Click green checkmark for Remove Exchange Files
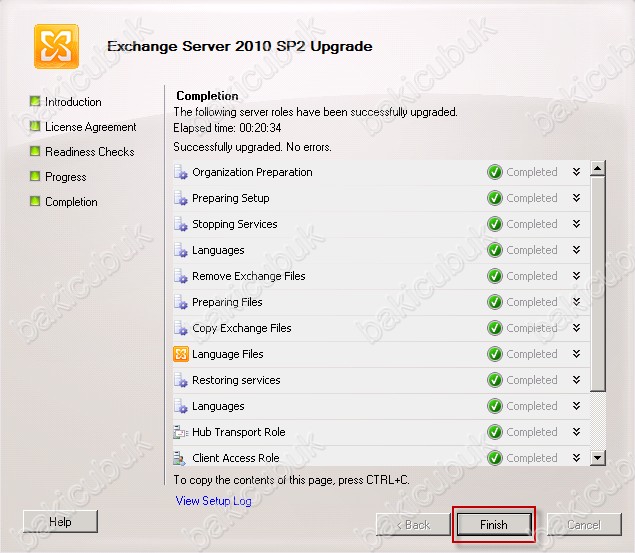The height and width of the screenshot is (553, 635). tap(494, 276)
